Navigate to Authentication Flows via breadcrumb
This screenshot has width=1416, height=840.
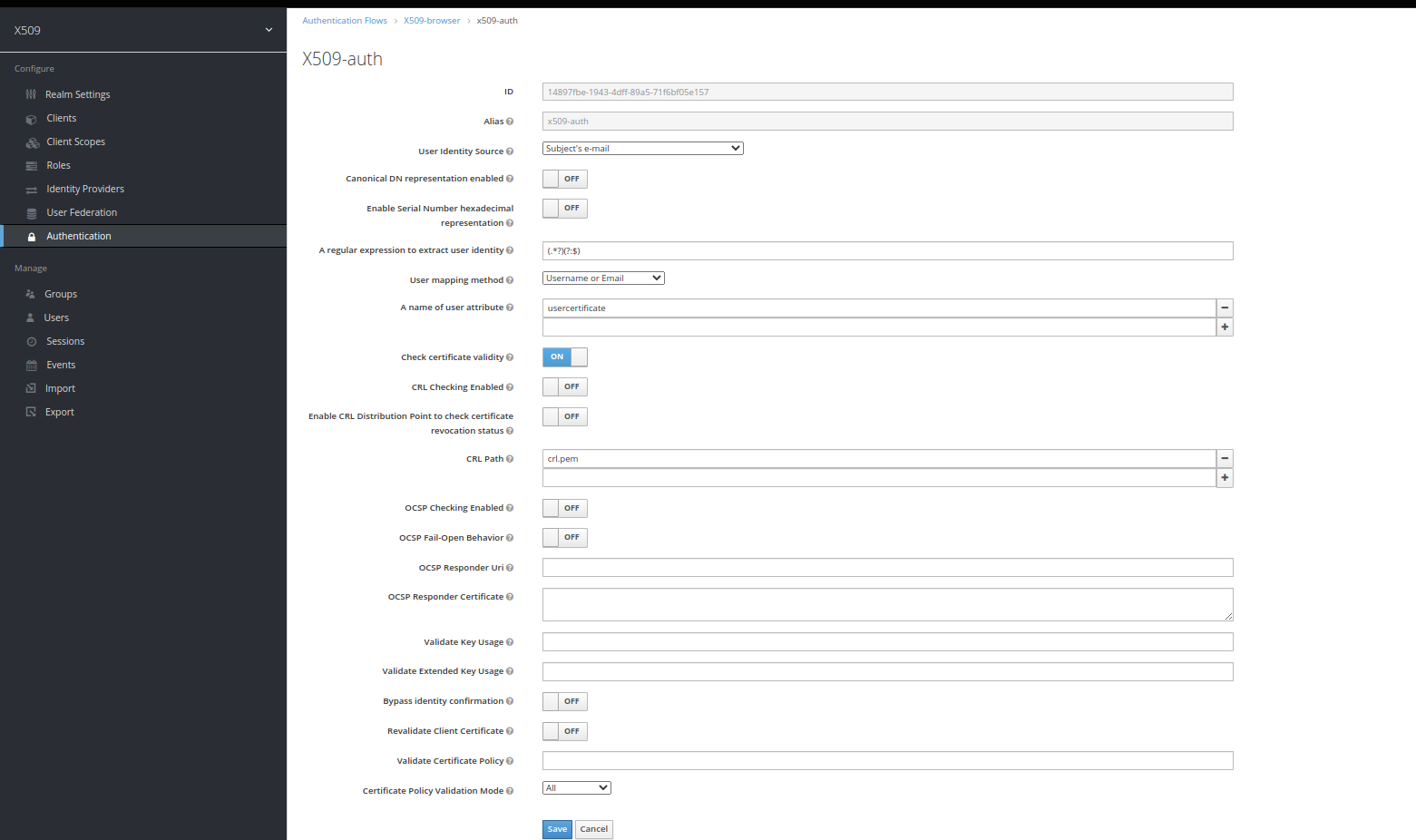coord(345,20)
